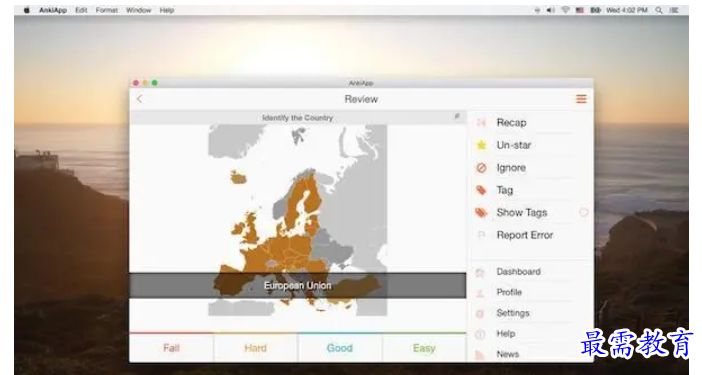Rate the card as Good
This screenshot has width=702, height=375.
[339, 348]
